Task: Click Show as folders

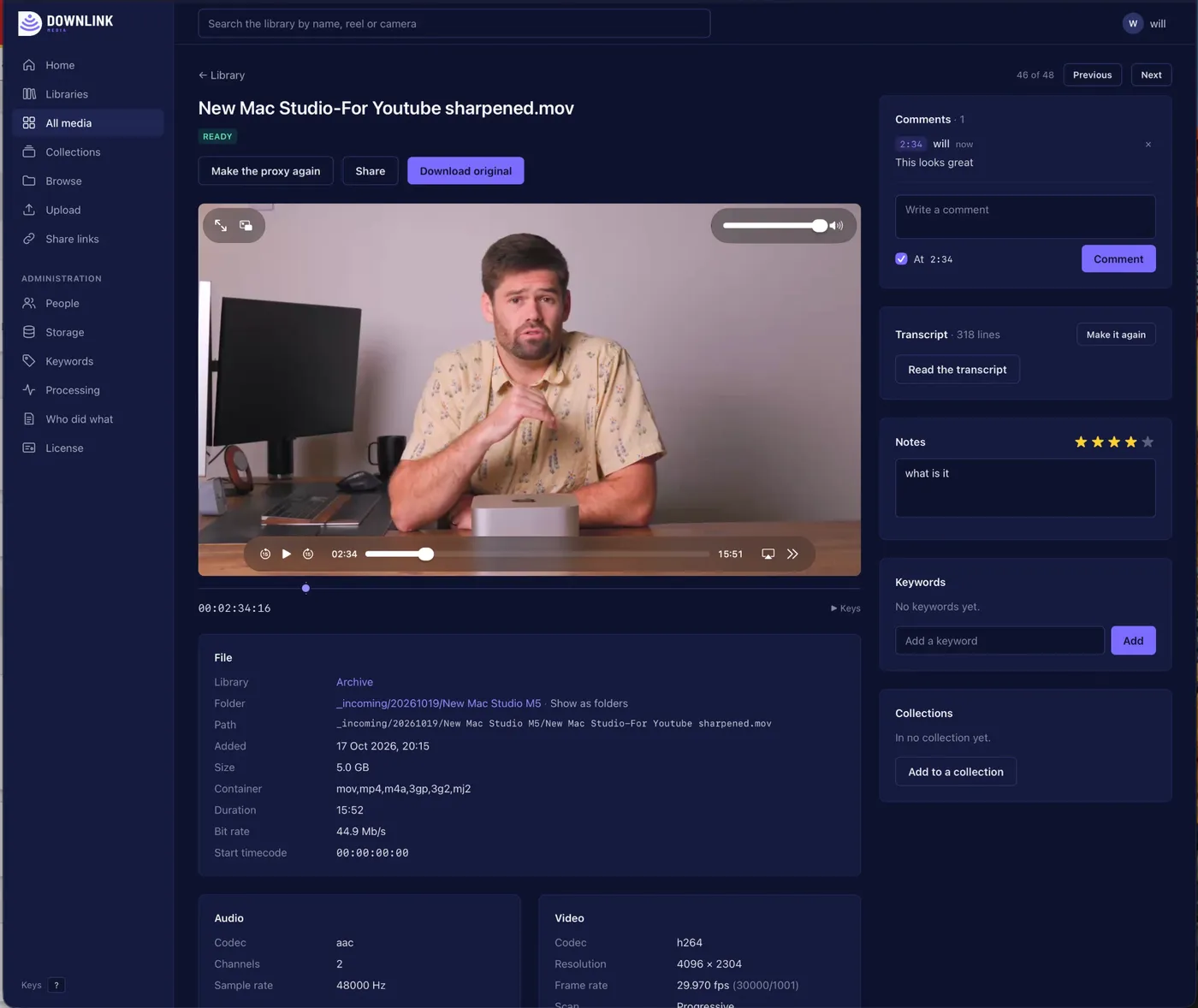Action: [589, 703]
